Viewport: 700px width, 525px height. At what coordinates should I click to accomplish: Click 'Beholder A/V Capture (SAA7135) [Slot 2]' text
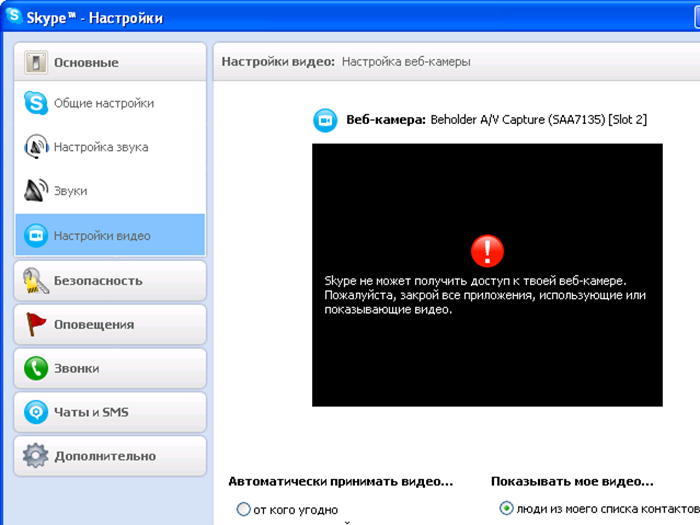(538, 120)
